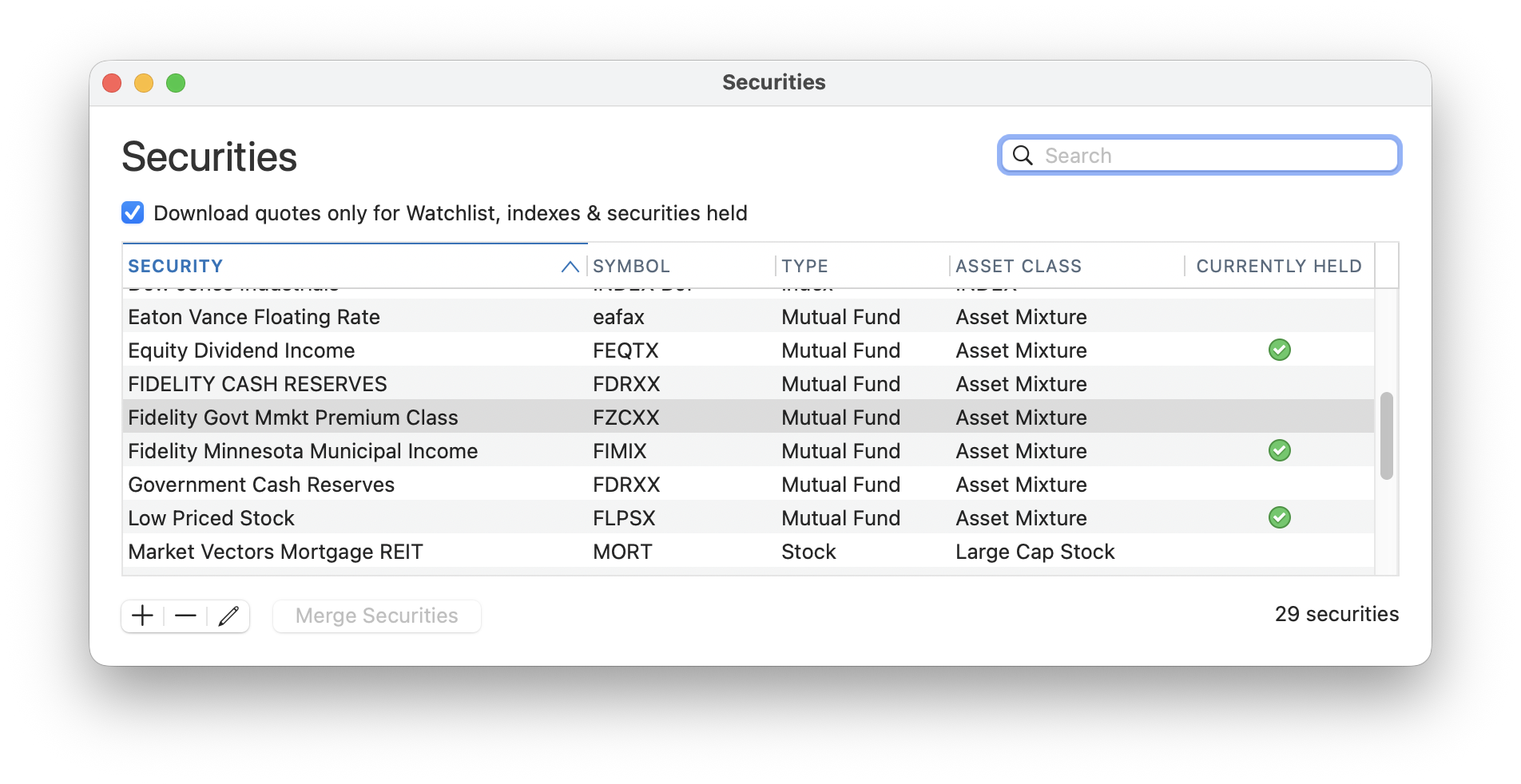This screenshot has height=784, width=1521.
Task: Click held checkmark for Low Priced Stock
Action: point(1279,517)
